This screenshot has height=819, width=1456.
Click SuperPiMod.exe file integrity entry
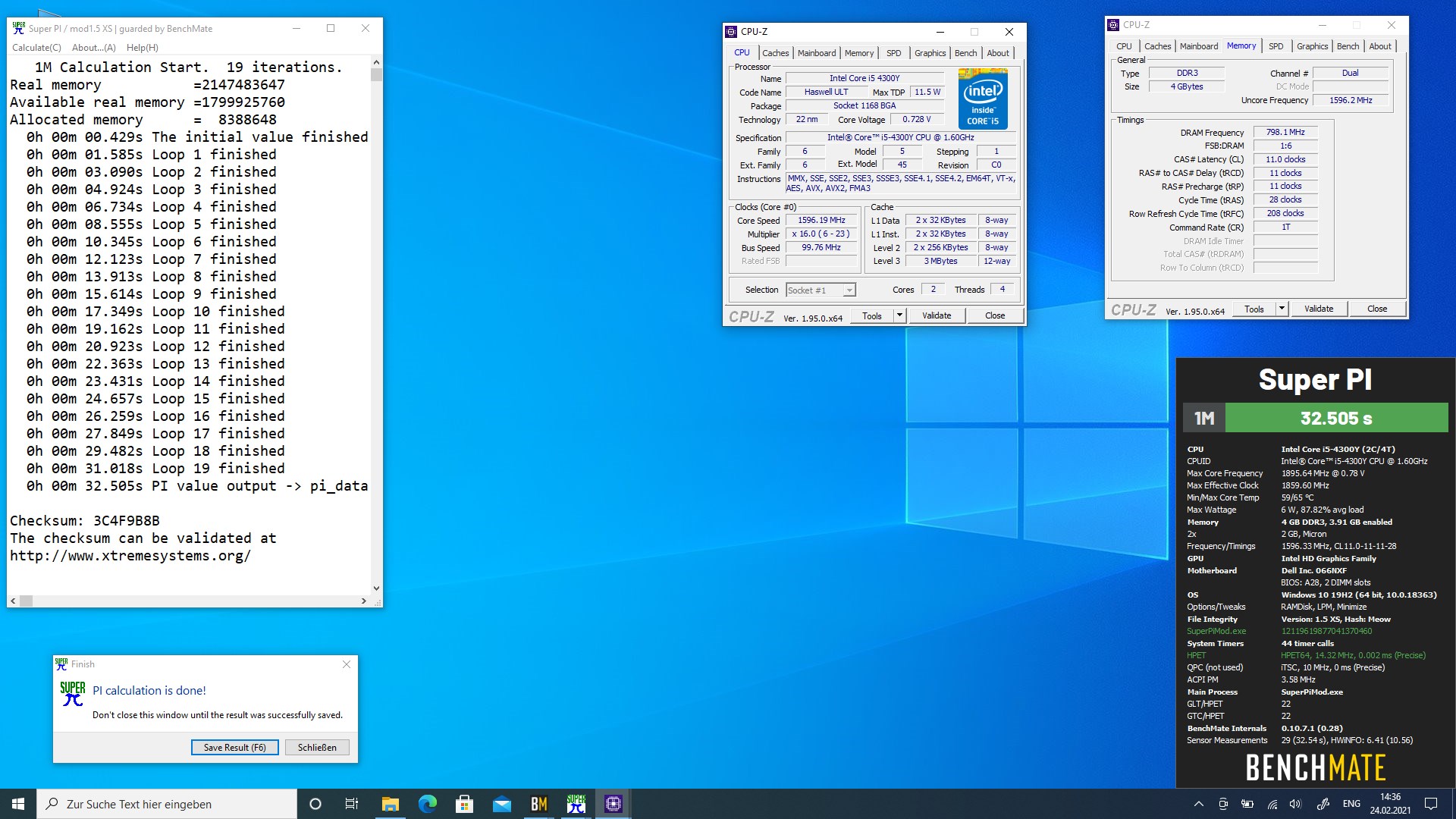(x=1216, y=631)
